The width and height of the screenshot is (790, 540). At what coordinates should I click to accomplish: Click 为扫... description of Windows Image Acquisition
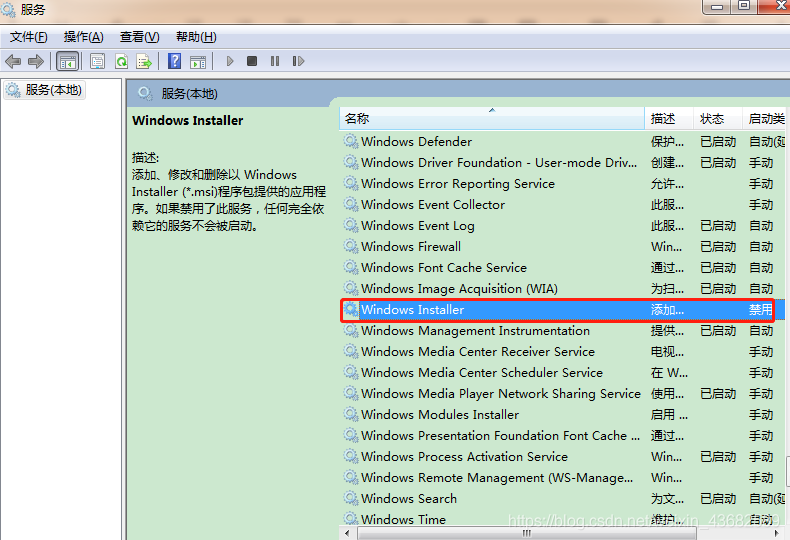click(x=667, y=289)
